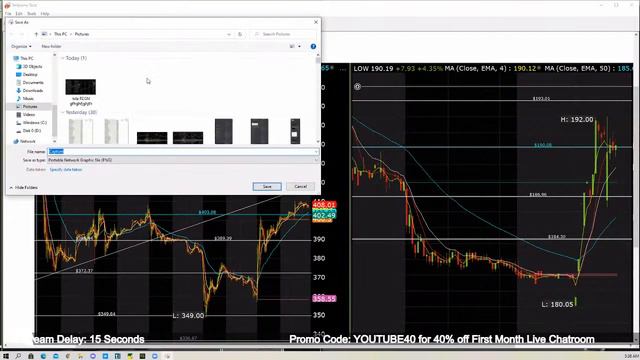Expand the address bar history dropdown
This screenshot has height=360, width=640.
click(x=229, y=34)
